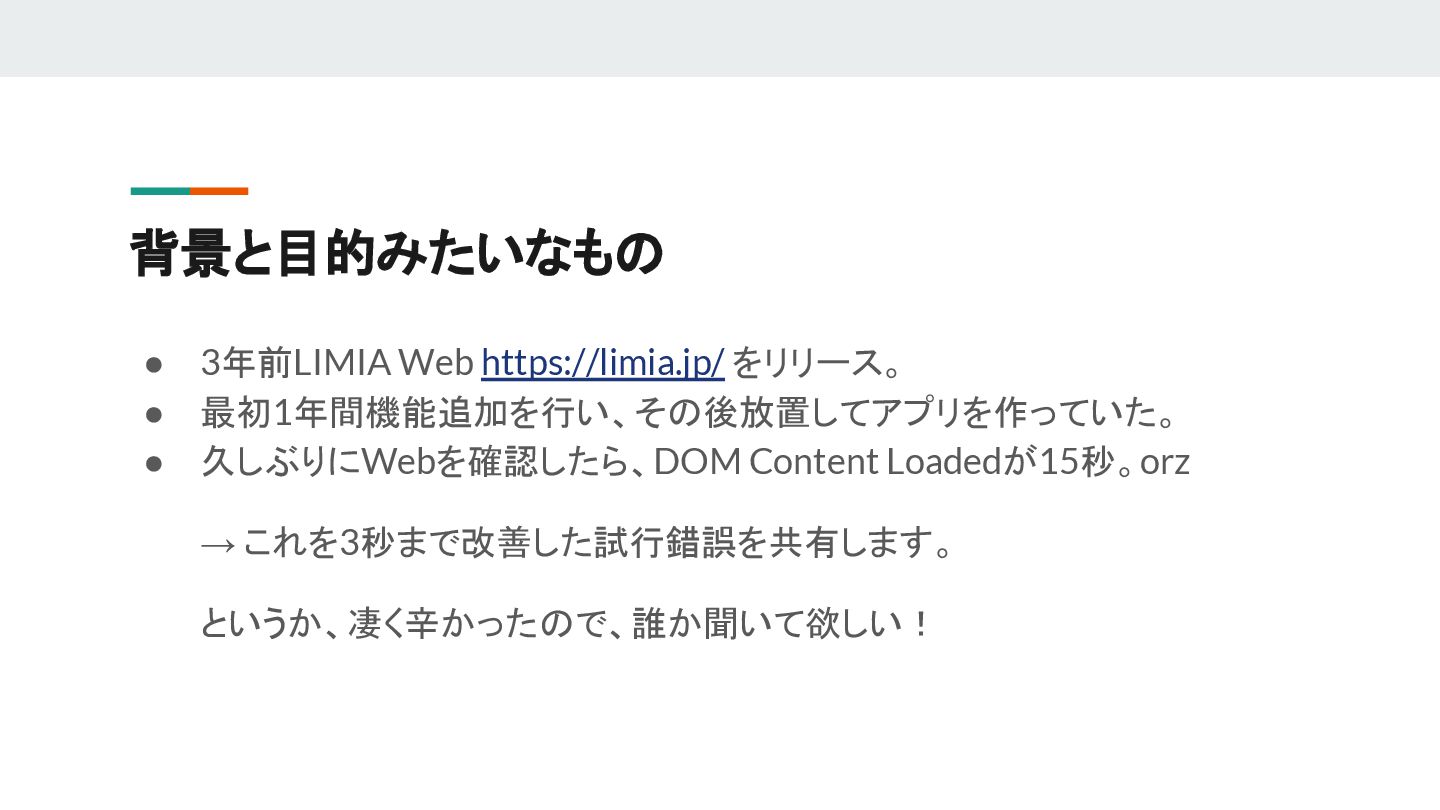
Task: Click the text 誰か聞いて欲しい！
Action: [x=782, y=624]
